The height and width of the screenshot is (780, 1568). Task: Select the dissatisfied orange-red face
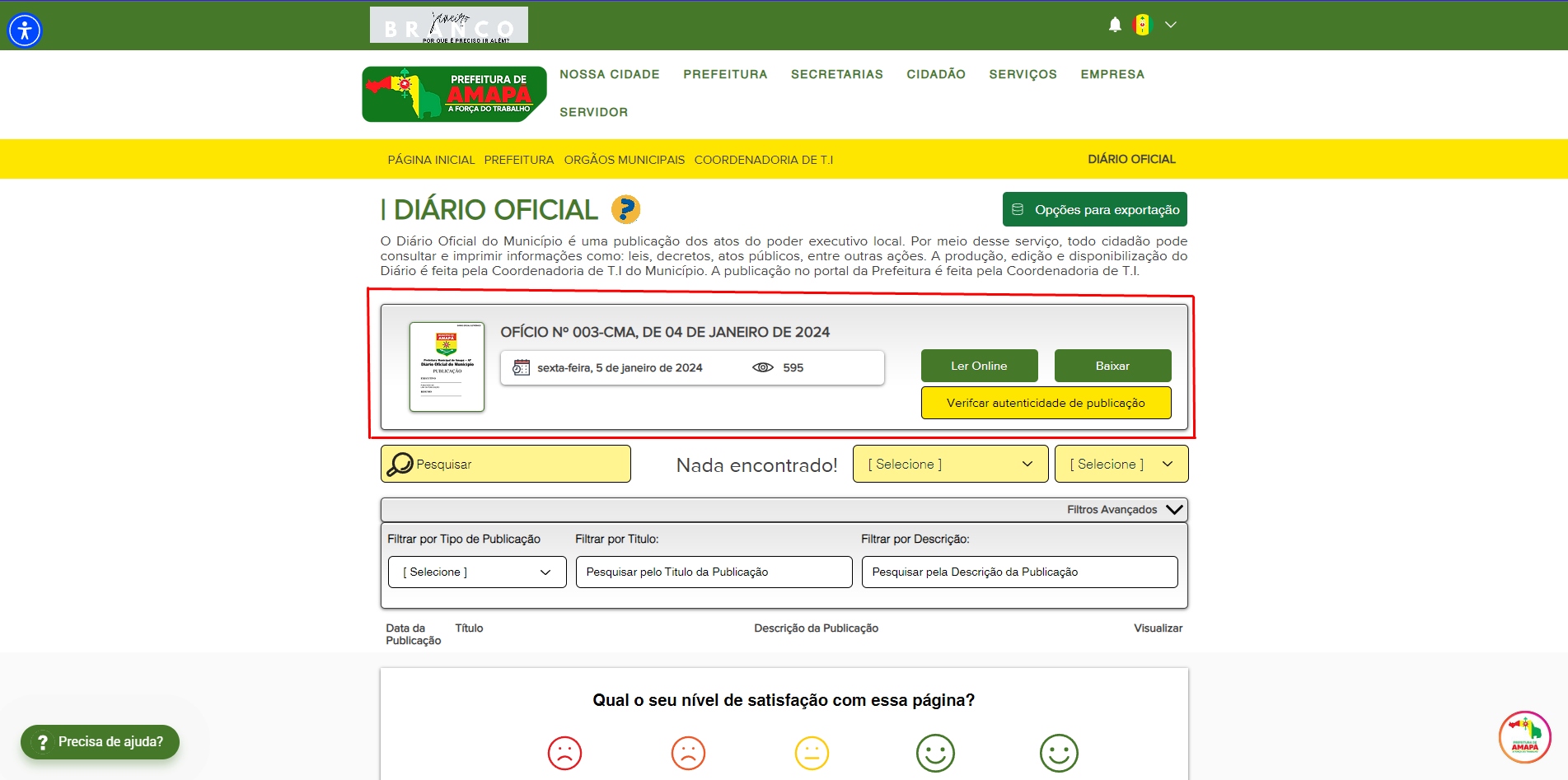point(688,753)
